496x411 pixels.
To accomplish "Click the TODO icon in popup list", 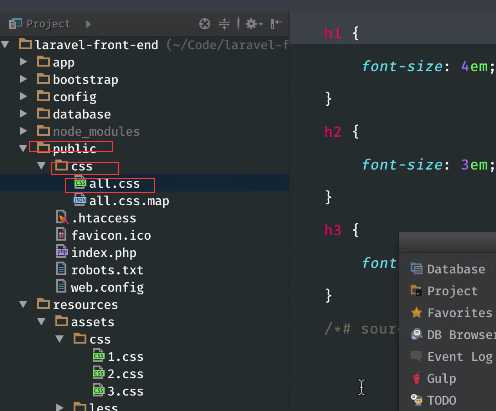I will tap(416, 399).
